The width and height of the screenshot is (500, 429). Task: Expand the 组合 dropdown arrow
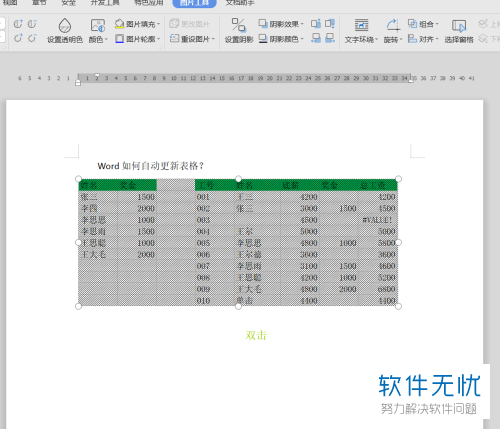[437, 24]
